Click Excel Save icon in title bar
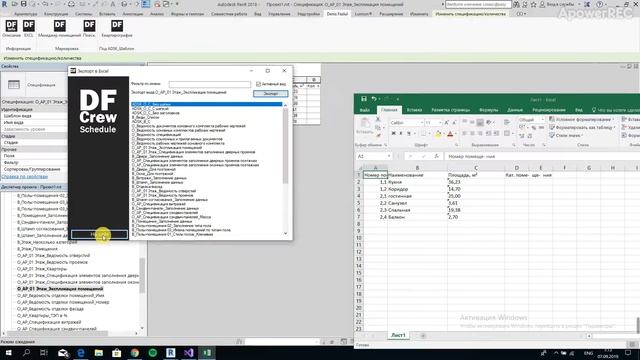This screenshot has width=640, height=360. click(x=364, y=99)
